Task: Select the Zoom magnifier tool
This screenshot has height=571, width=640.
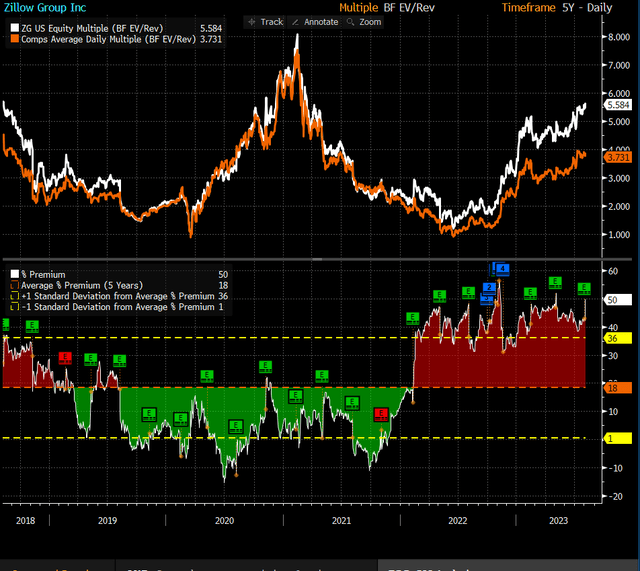Action: tap(364, 22)
